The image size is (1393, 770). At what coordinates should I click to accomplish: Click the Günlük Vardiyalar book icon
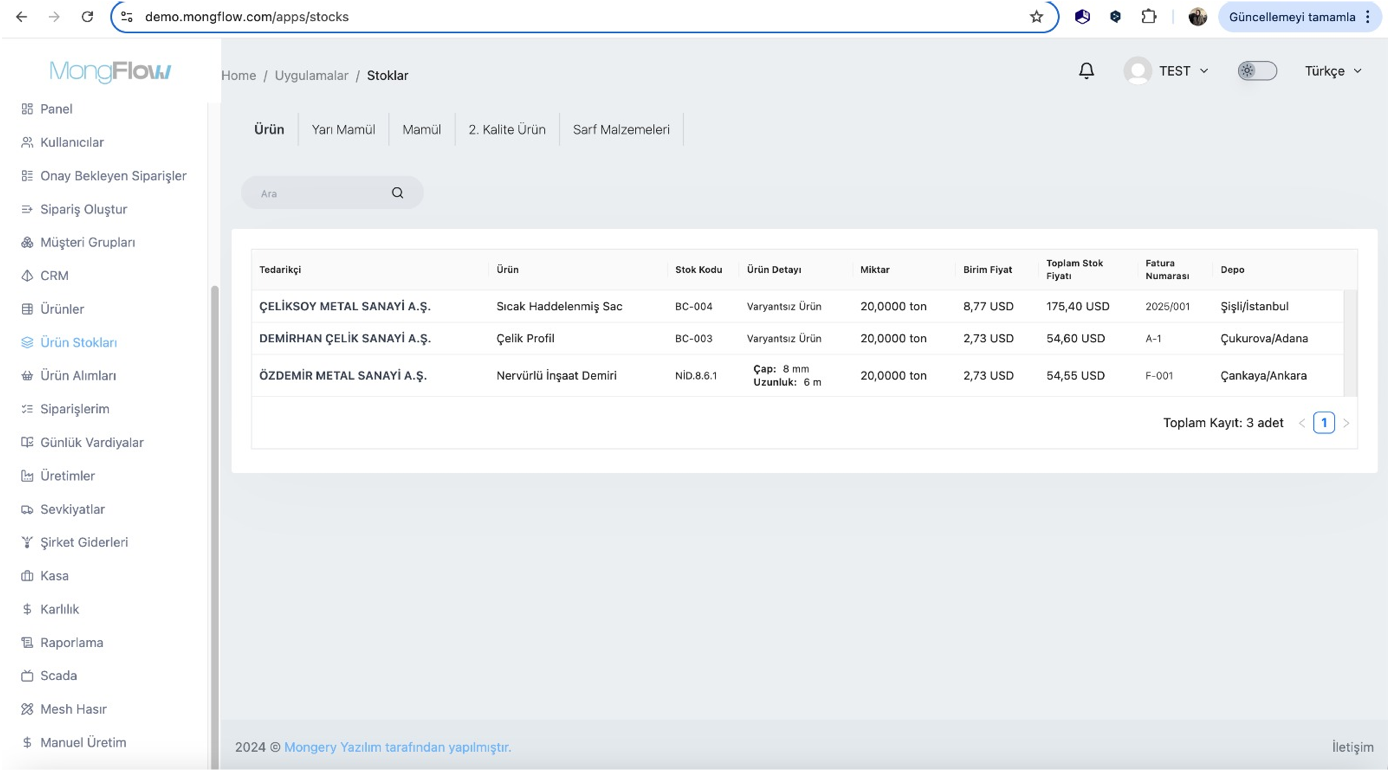tap(27, 442)
